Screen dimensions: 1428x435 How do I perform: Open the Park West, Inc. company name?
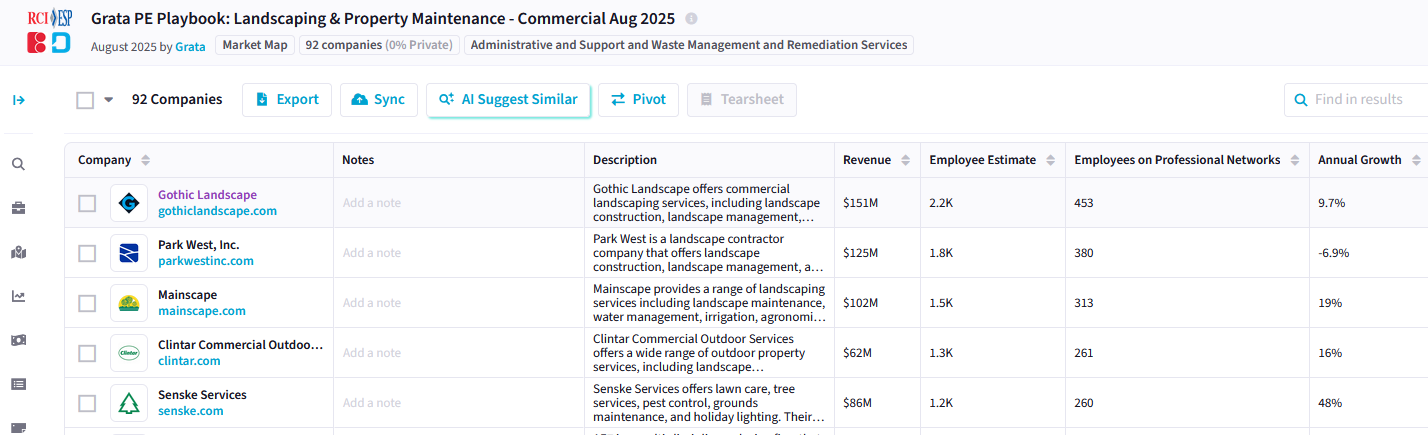tap(199, 245)
